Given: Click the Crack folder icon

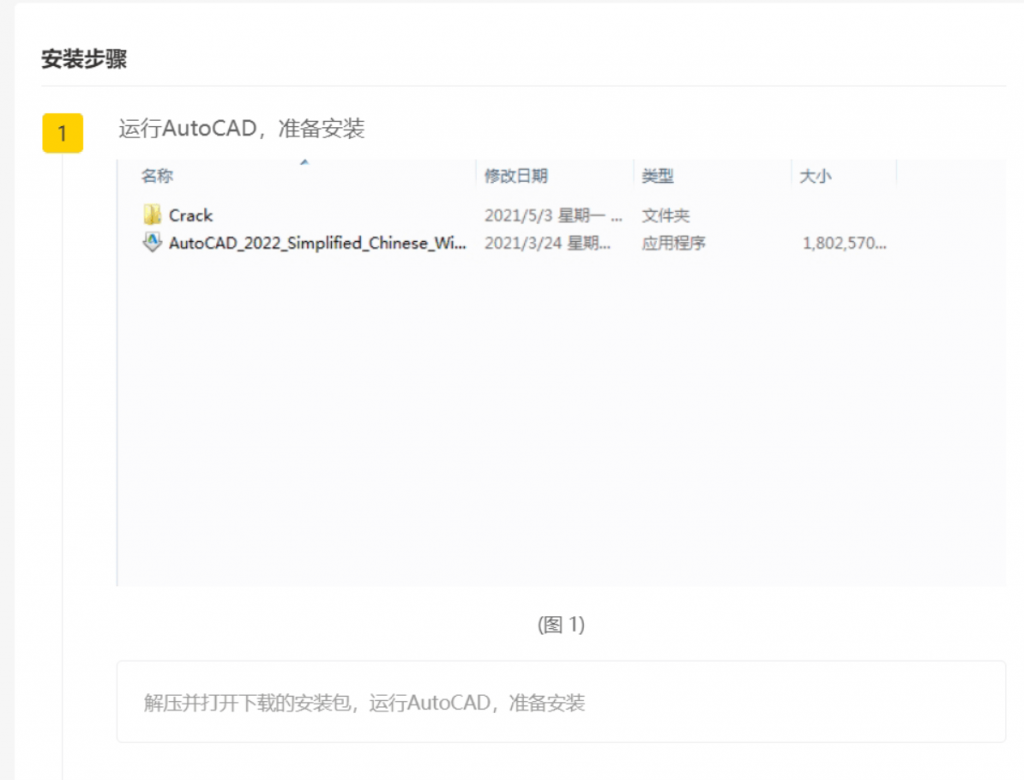Looking at the screenshot, I should (152, 215).
